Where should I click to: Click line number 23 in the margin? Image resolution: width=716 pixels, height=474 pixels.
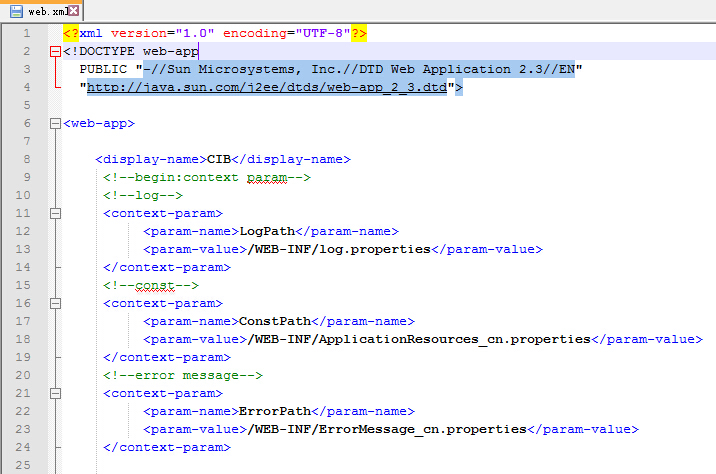tap(23, 429)
